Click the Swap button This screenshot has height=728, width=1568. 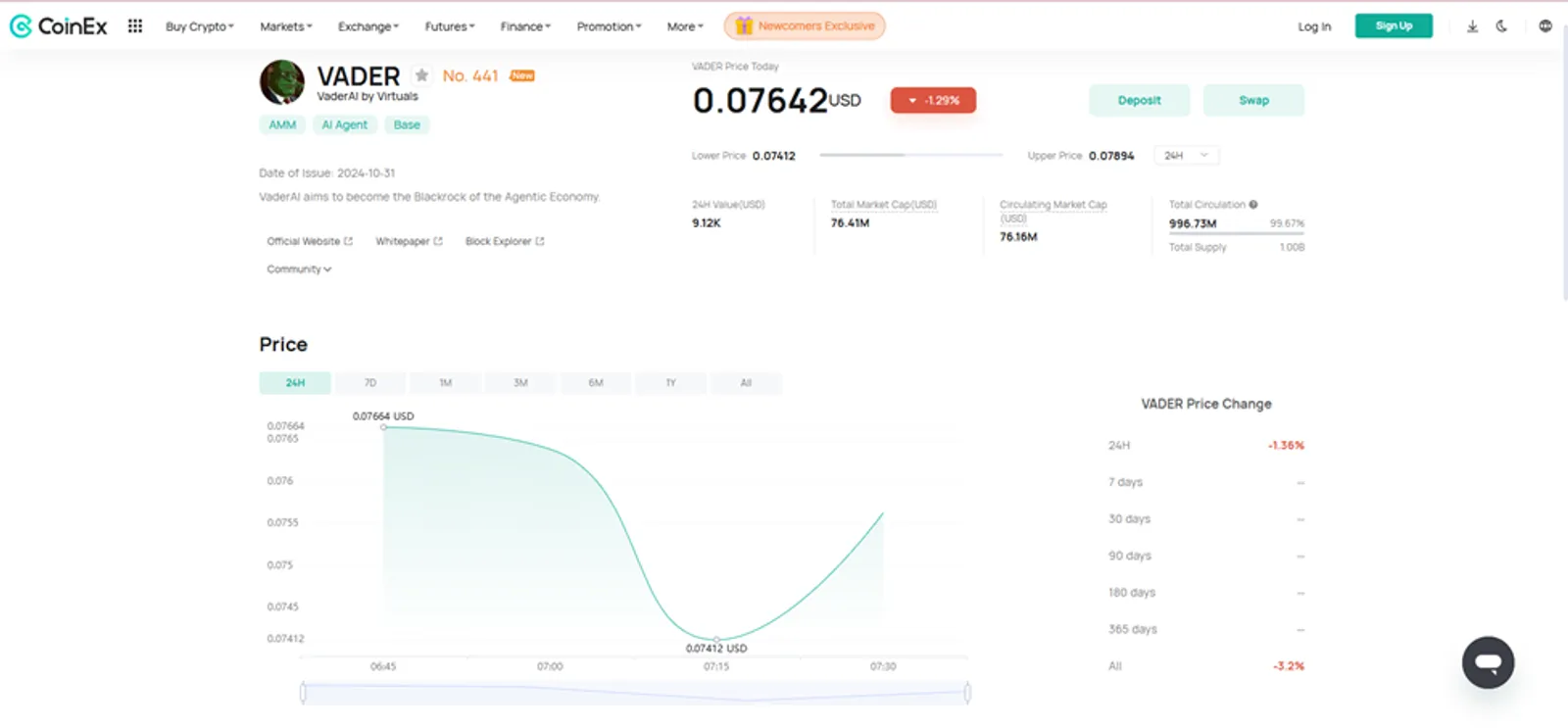click(x=1253, y=100)
